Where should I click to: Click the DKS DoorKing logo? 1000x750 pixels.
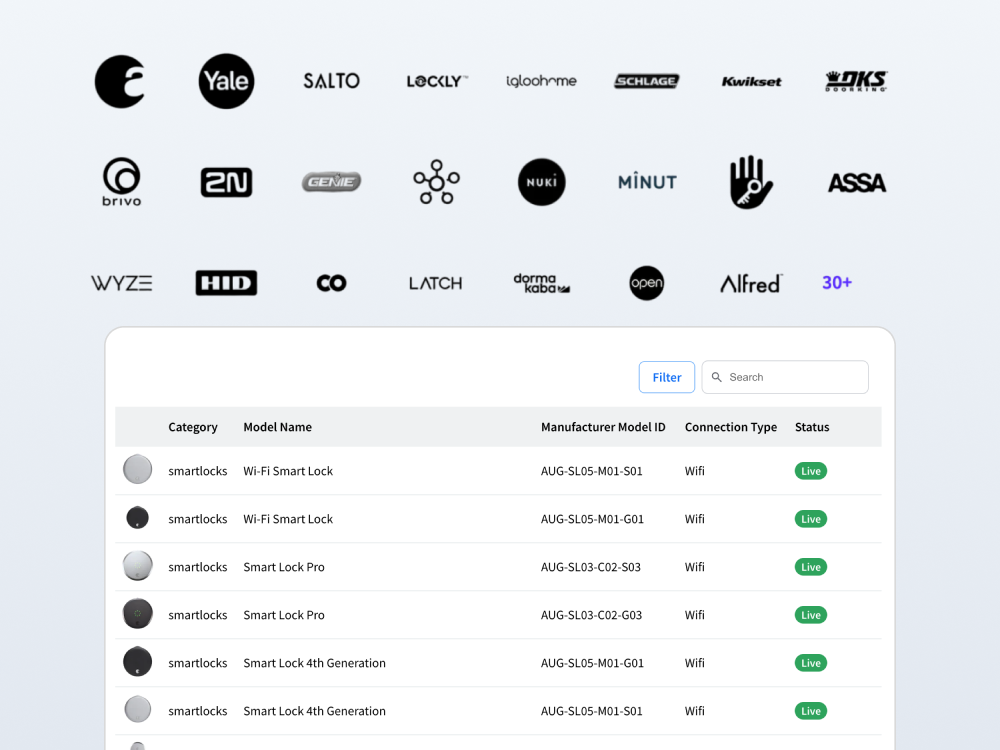point(857,81)
